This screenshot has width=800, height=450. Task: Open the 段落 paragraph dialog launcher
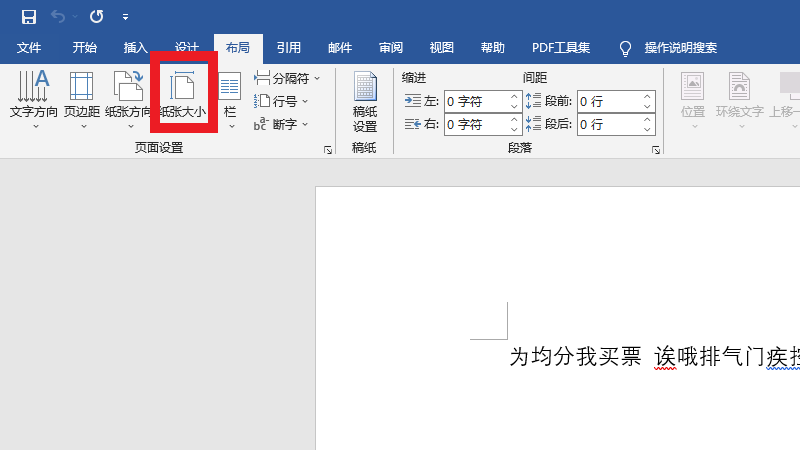[656, 150]
